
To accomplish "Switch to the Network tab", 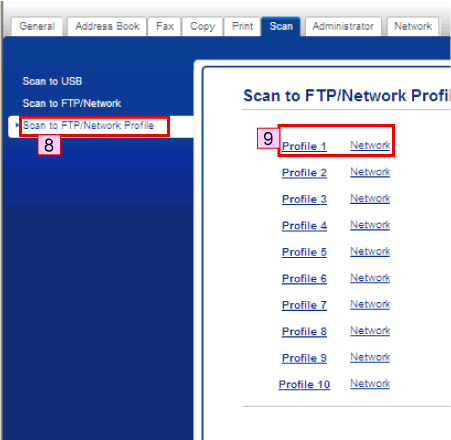I will click(x=413, y=26).
